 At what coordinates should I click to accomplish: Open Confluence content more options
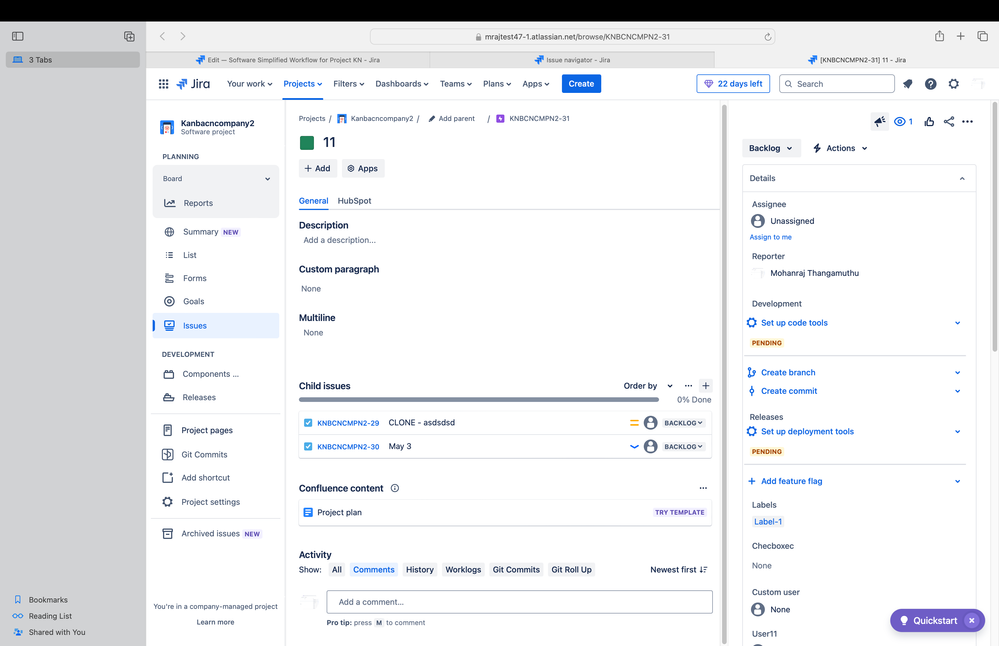pos(703,488)
